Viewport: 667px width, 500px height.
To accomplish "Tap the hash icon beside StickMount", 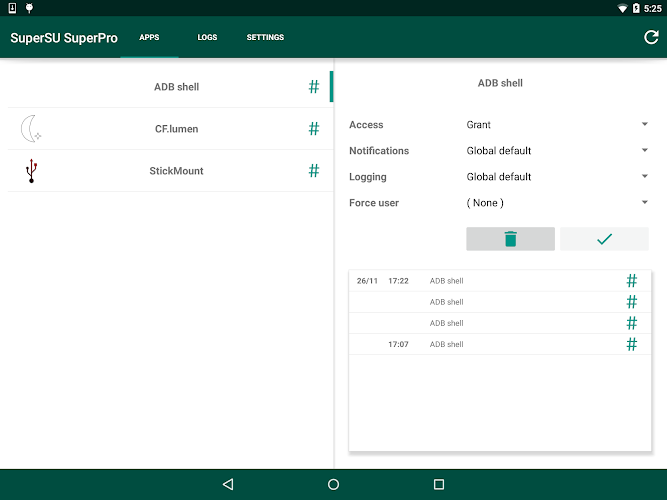I will point(314,171).
